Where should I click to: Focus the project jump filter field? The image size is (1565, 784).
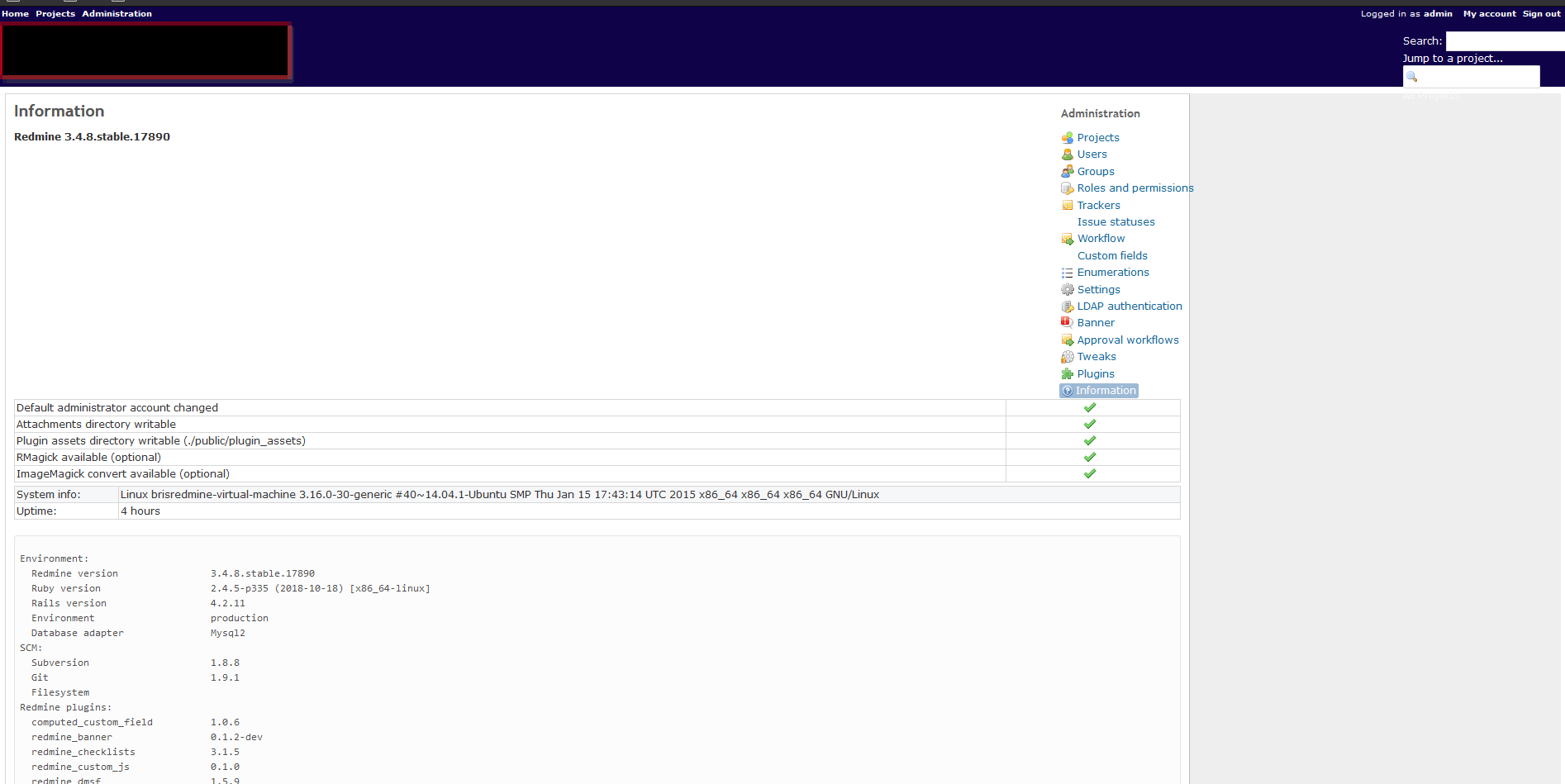click(x=1472, y=77)
